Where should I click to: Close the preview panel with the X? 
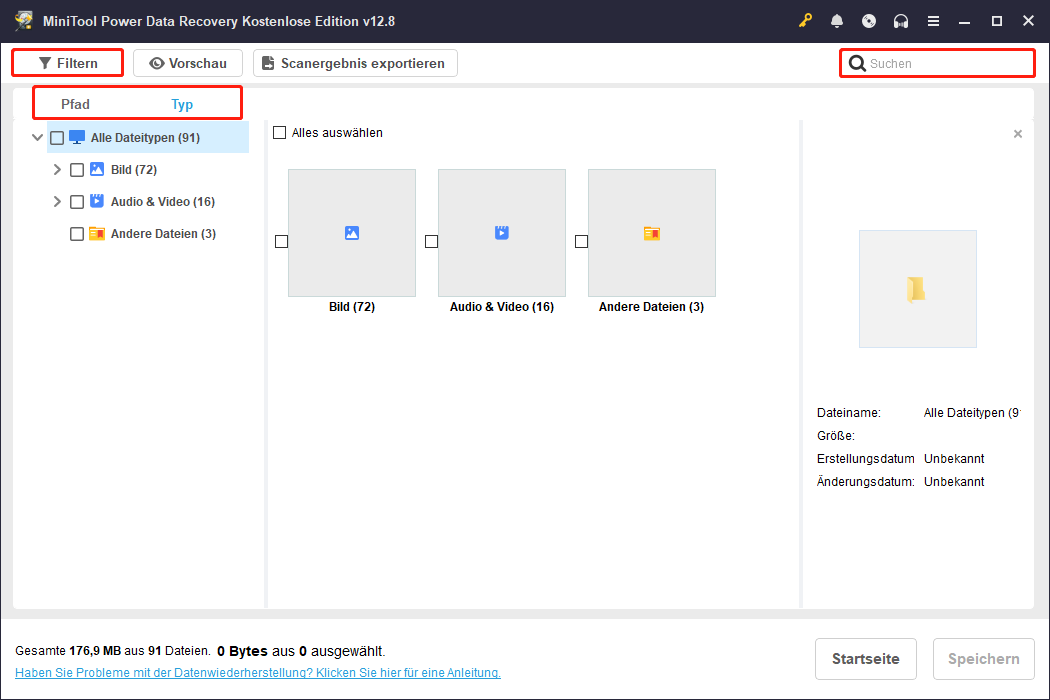(1018, 134)
